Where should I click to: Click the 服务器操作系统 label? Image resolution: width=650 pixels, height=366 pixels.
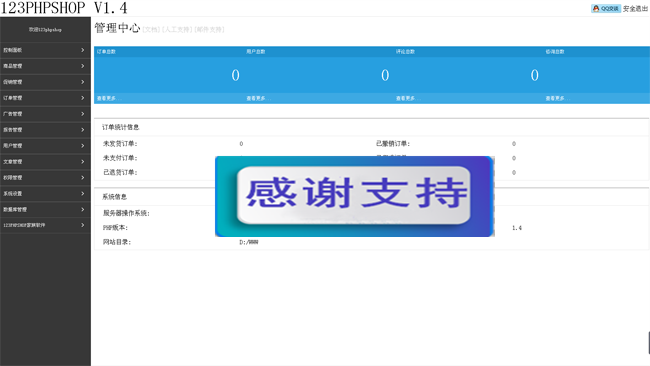[126, 213]
